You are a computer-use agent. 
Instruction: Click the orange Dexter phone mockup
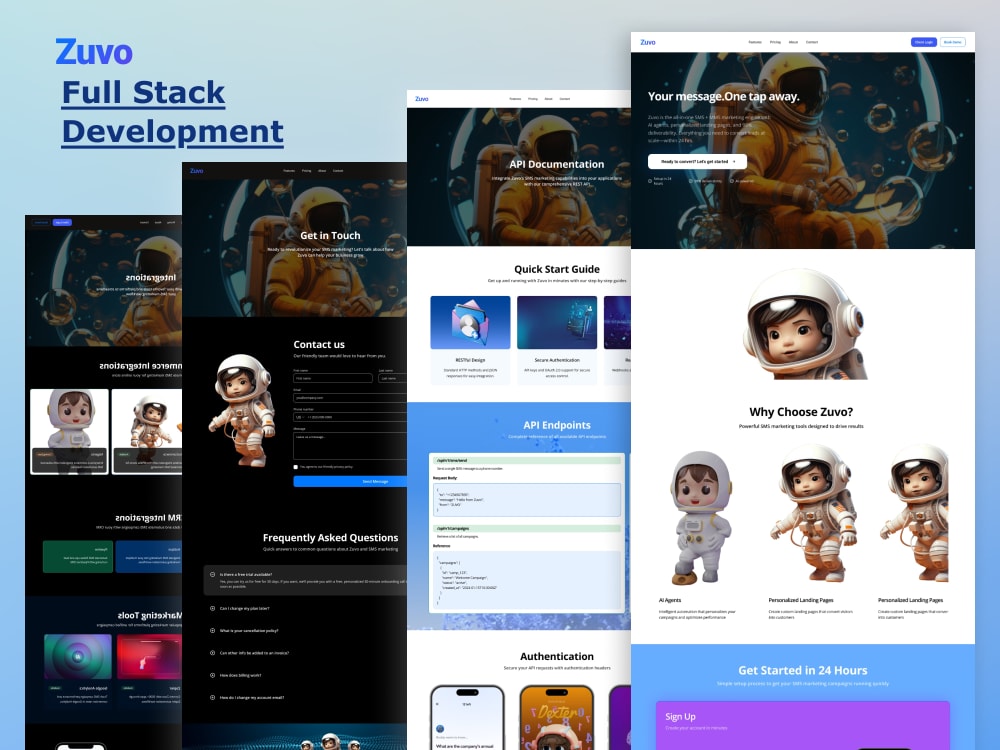556,717
